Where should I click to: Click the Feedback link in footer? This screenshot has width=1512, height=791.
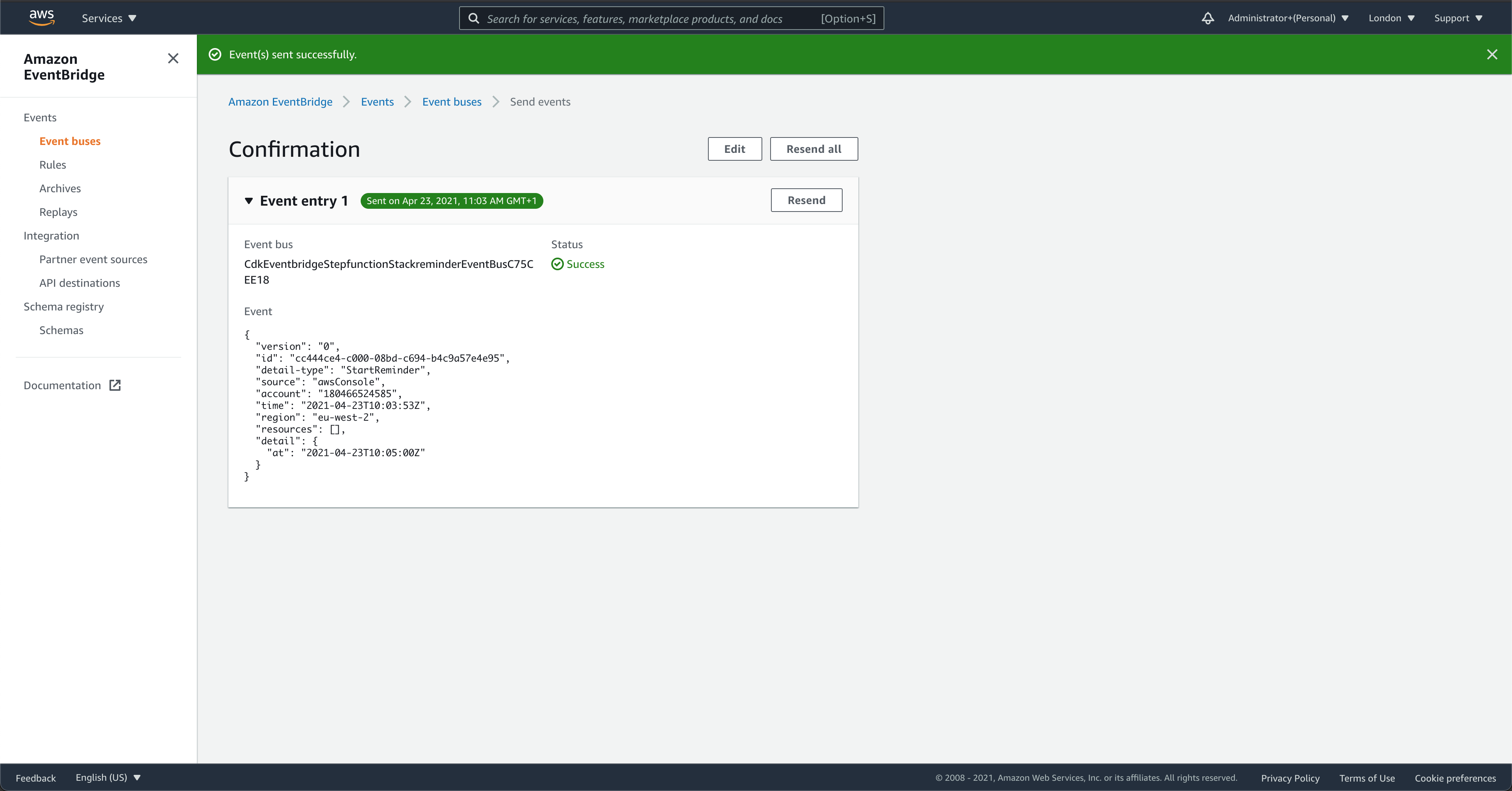tap(36, 778)
